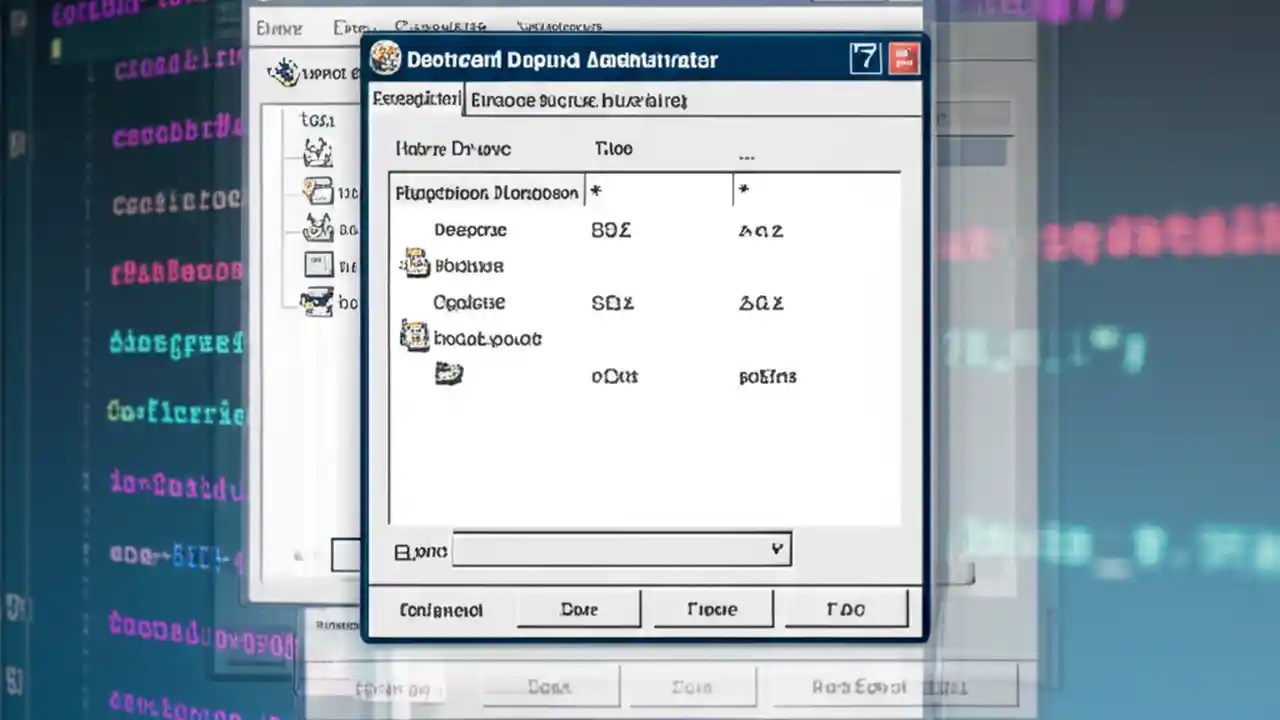Click the device icon next to bodot point
The image size is (1280, 720).
[414, 337]
